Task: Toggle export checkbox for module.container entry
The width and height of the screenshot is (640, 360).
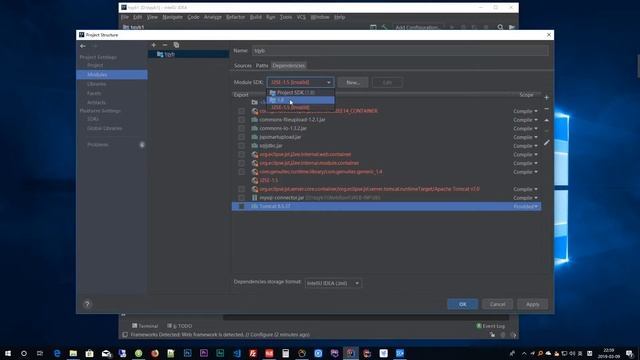Action: (x=242, y=163)
